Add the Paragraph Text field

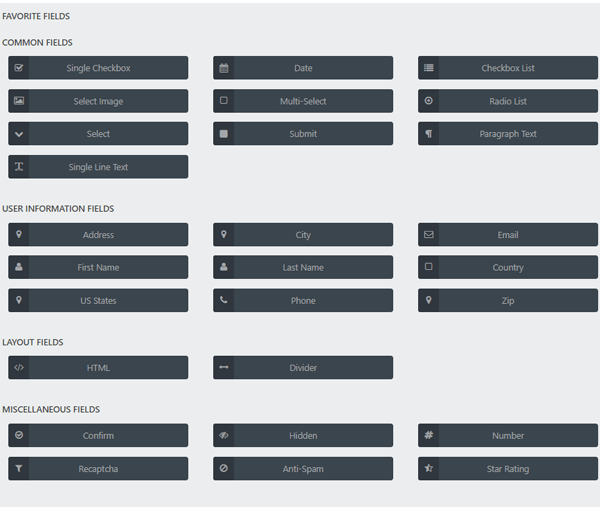[508, 134]
